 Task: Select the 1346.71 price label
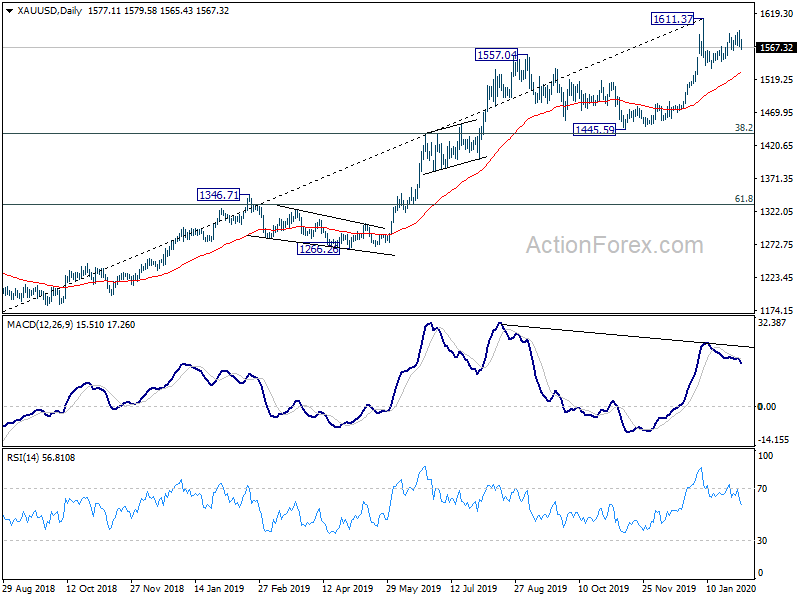tap(218, 195)
